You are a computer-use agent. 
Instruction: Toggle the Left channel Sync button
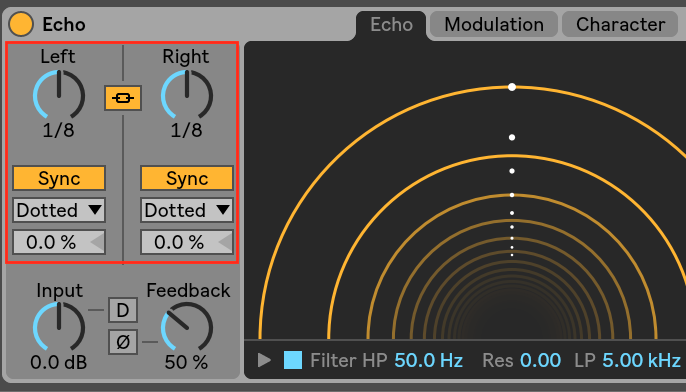click(x=59, y=178)
